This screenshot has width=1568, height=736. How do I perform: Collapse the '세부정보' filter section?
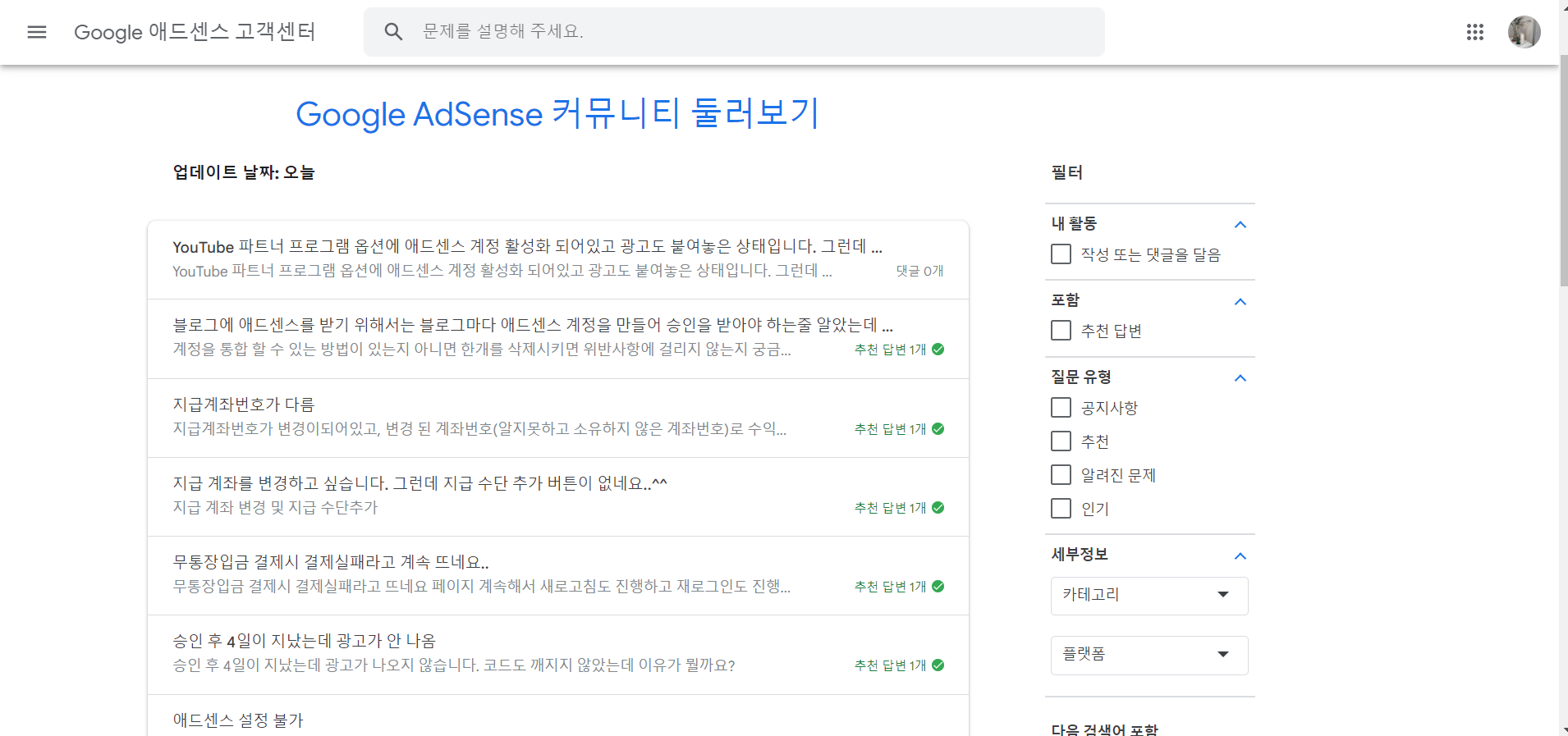(1240, 555)
